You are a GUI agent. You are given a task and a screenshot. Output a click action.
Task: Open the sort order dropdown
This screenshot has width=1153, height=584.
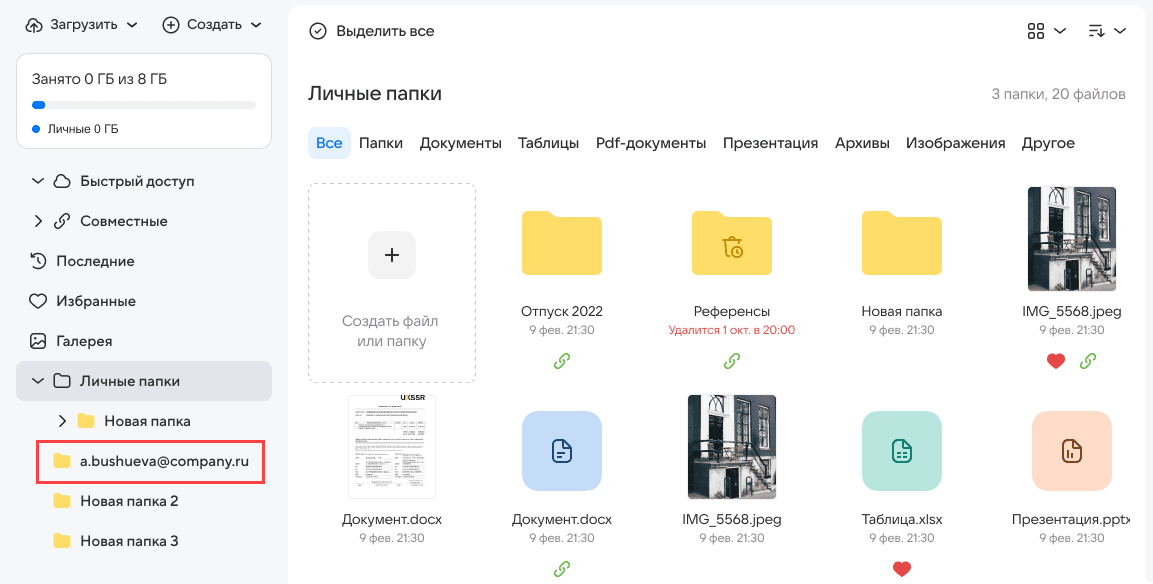(1107, 31)
